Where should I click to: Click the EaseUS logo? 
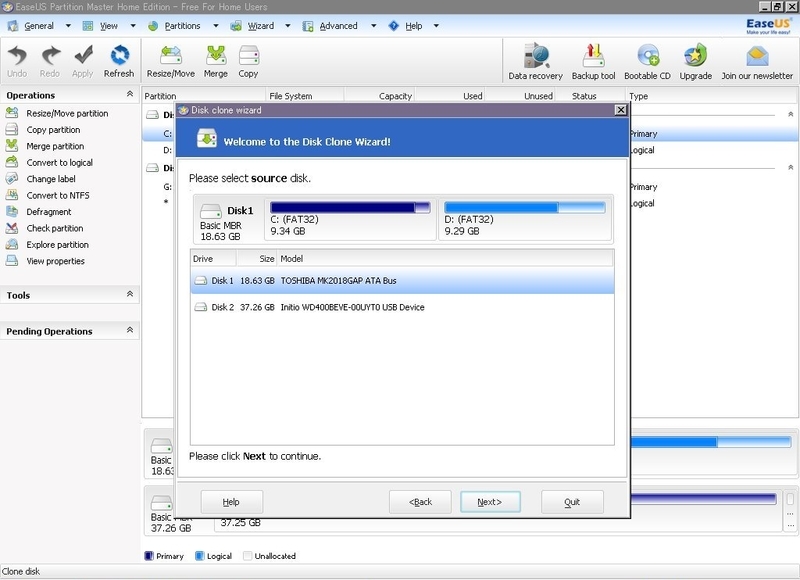pos(768,26)
